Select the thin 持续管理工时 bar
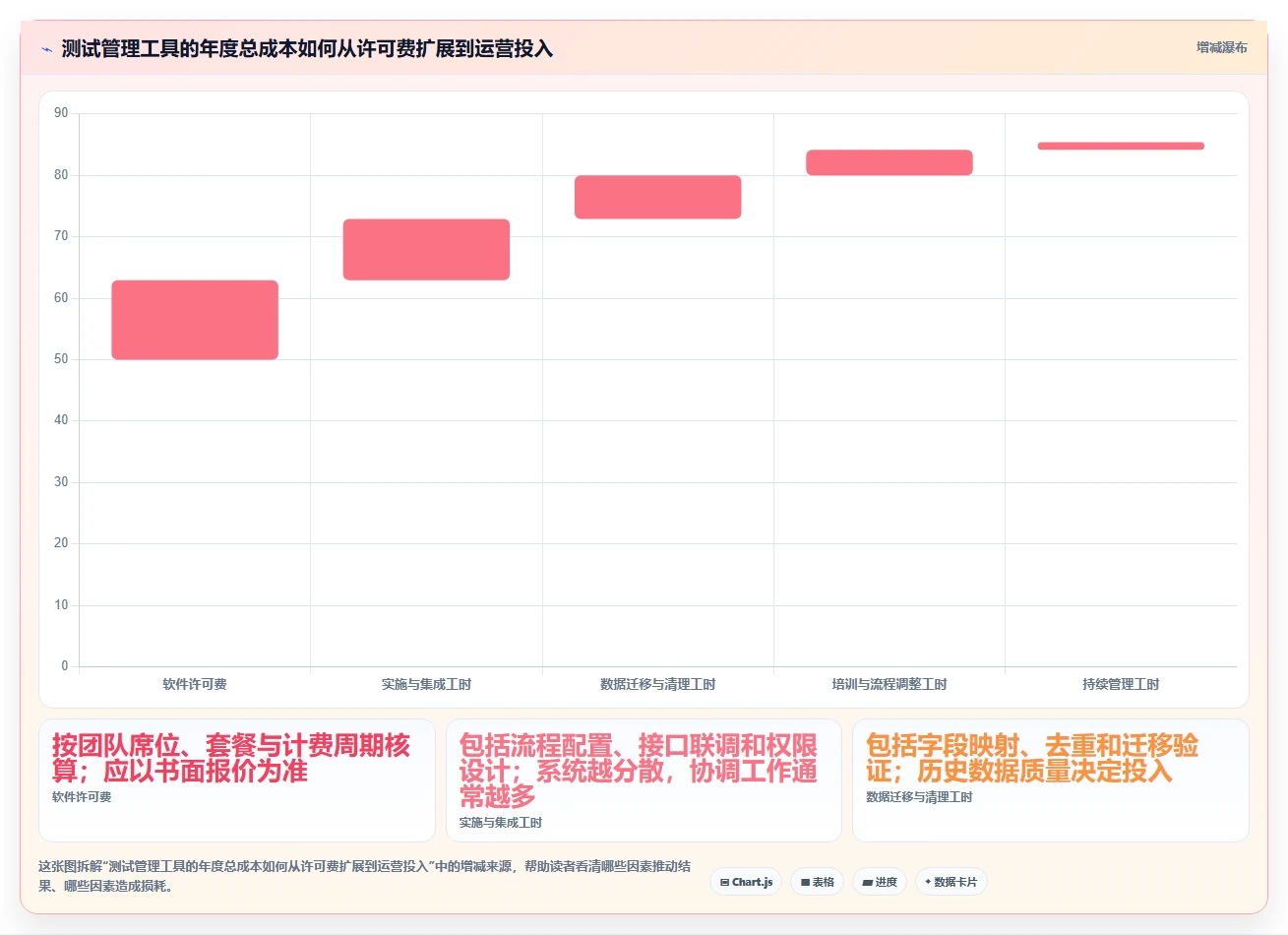Screen dimensions: 1288x935 1121,146
